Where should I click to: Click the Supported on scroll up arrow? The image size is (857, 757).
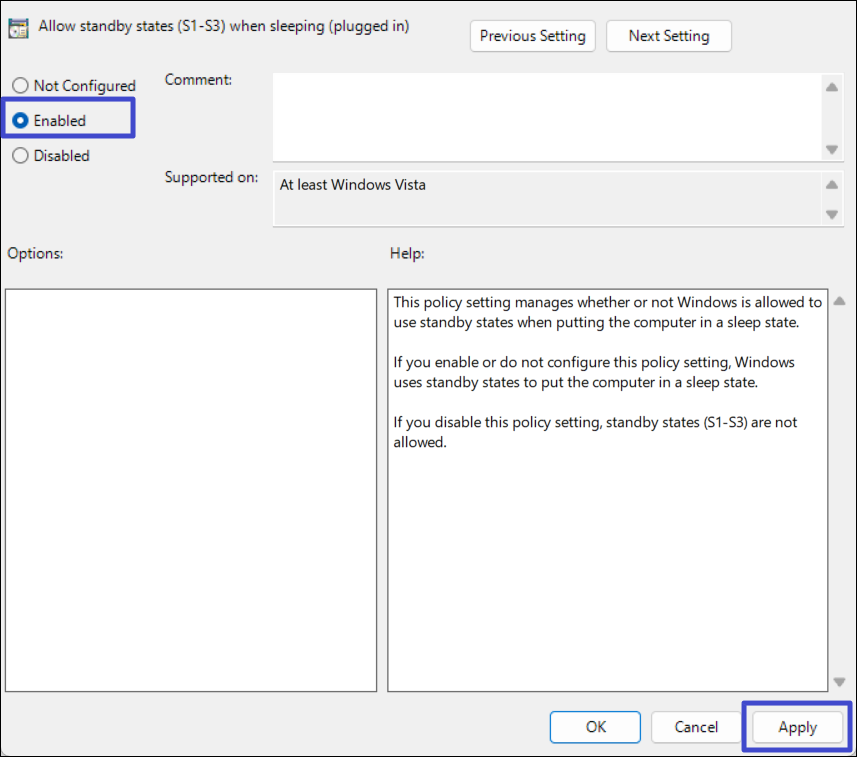point(831,185)
